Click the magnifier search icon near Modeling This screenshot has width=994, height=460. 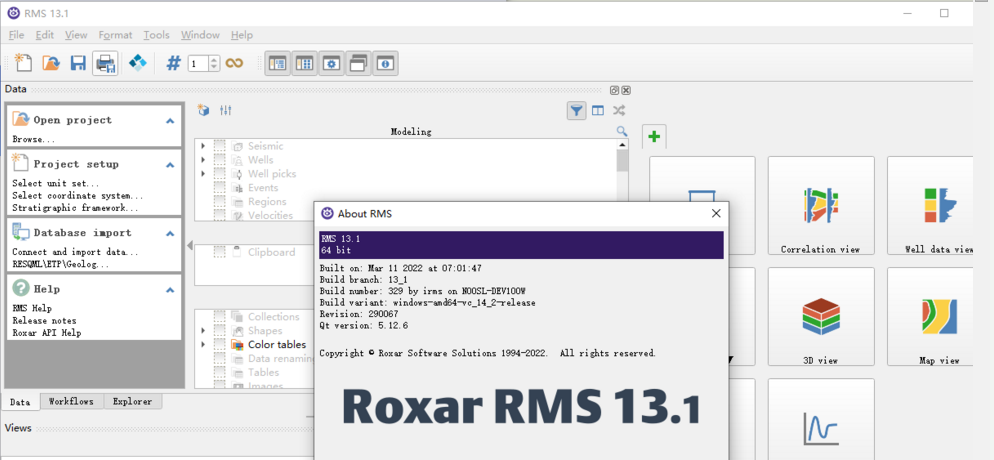coord(622,131)
